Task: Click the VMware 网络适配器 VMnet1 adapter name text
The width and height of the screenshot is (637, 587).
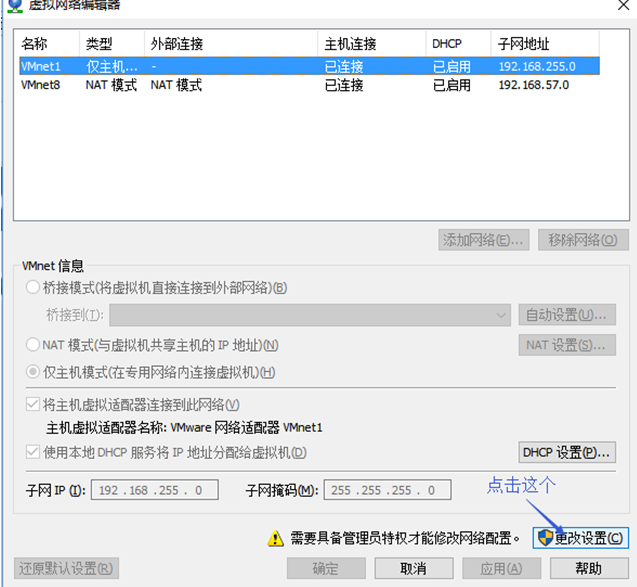Action: point(246,427)
